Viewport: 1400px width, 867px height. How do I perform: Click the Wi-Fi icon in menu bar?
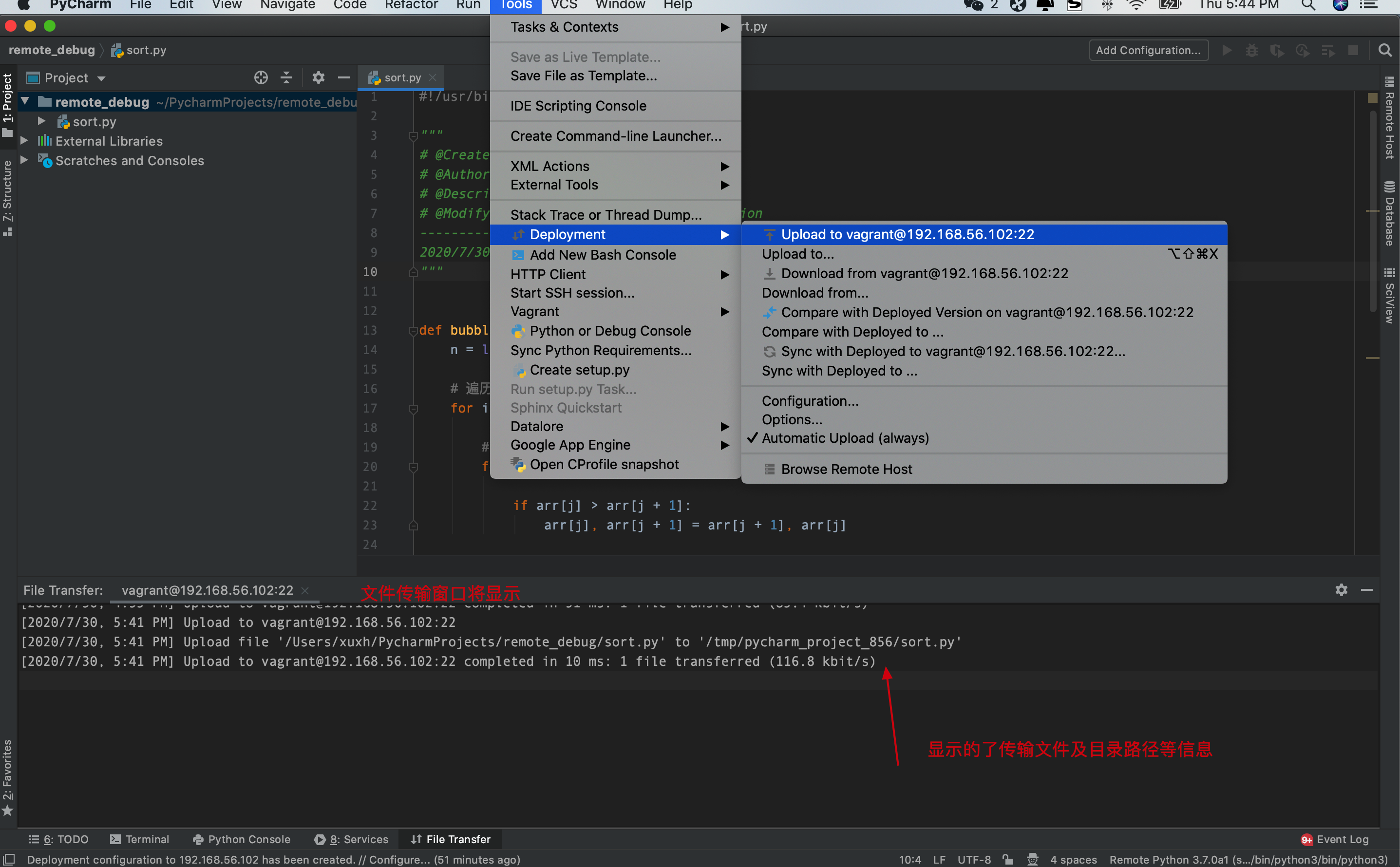pos(1136,5)
